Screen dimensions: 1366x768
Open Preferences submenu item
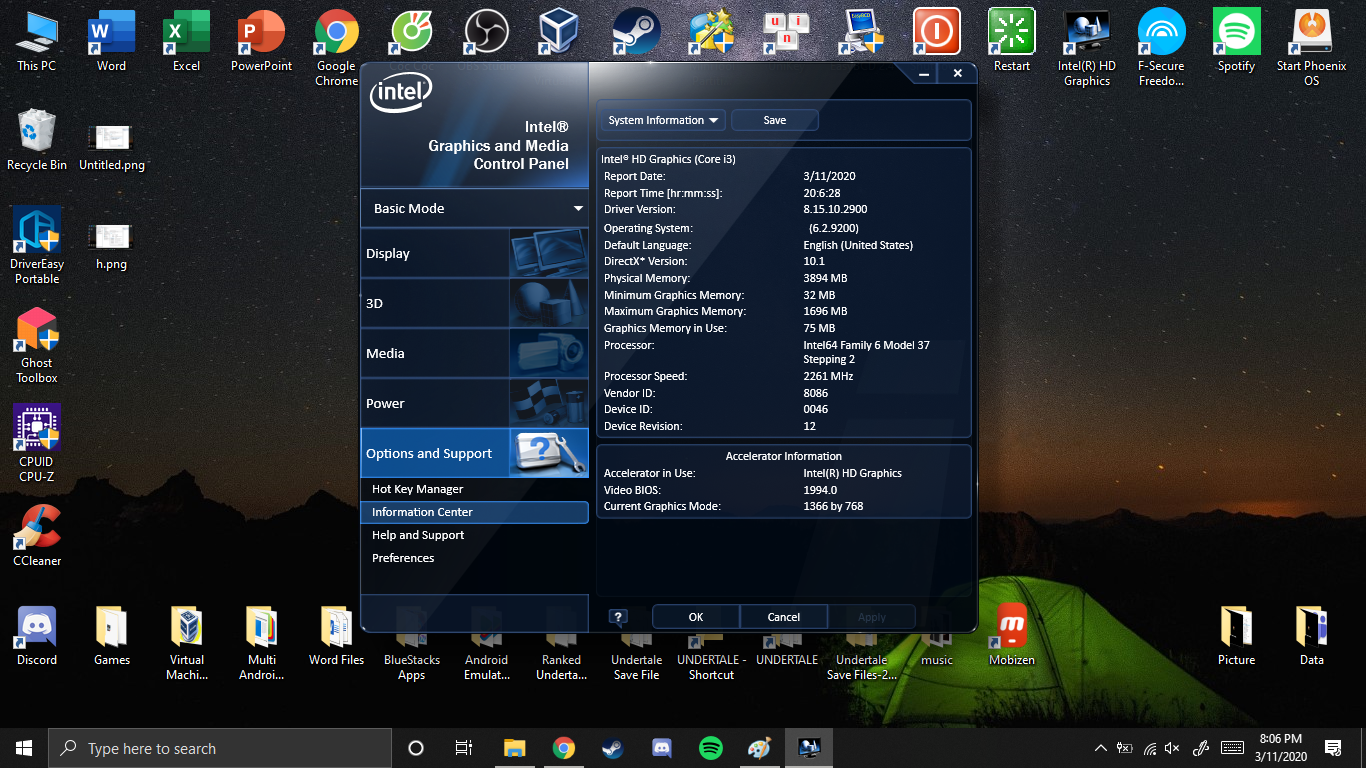click(403, 558)
